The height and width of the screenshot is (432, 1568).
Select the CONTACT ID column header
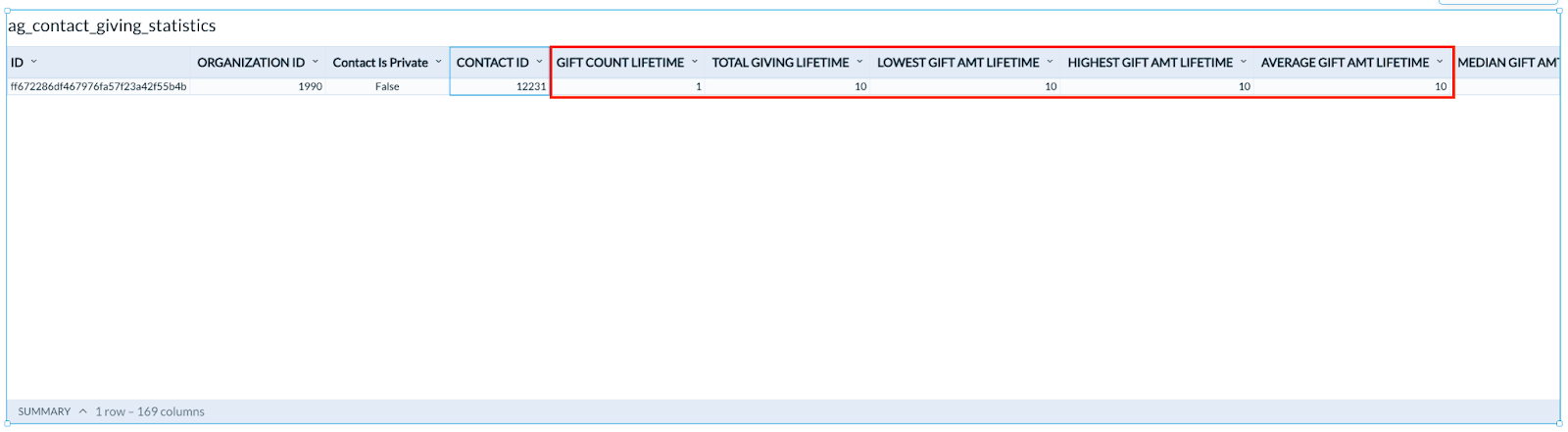(x=500, y=63)
